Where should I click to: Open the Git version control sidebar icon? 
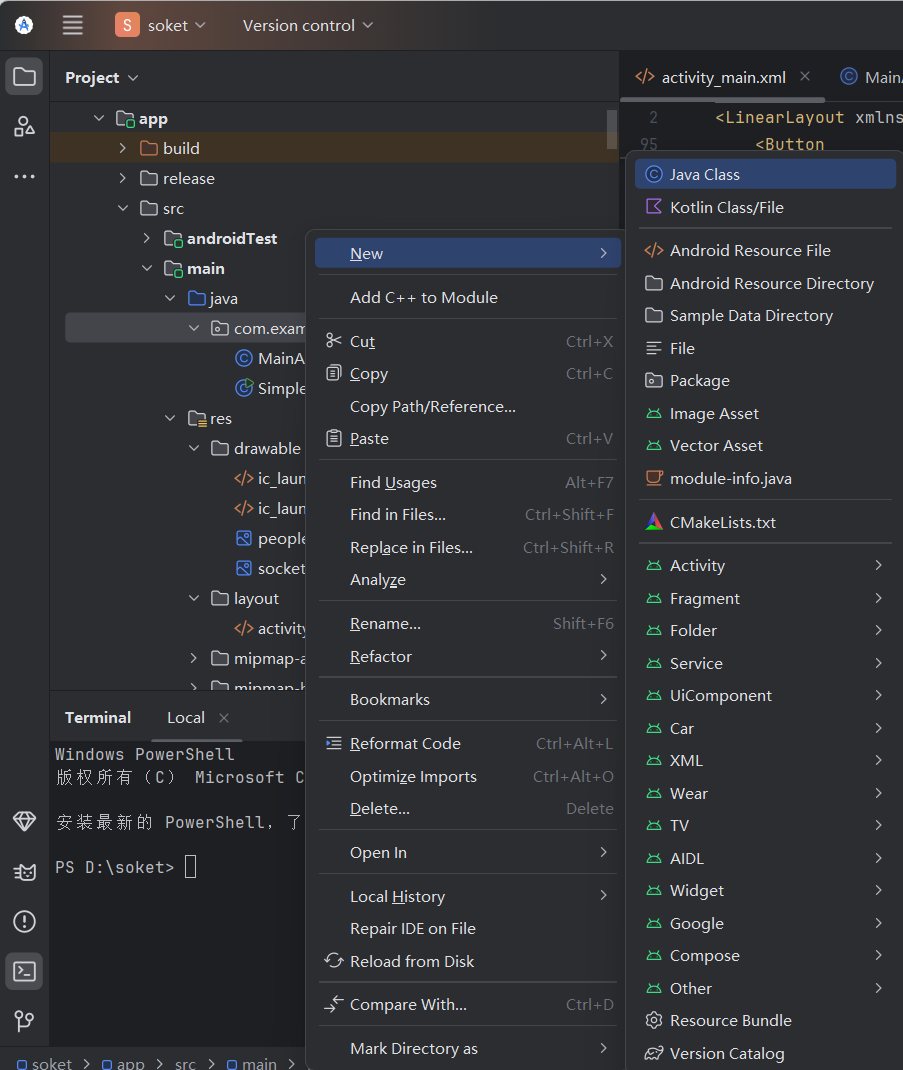(25, 1021)
